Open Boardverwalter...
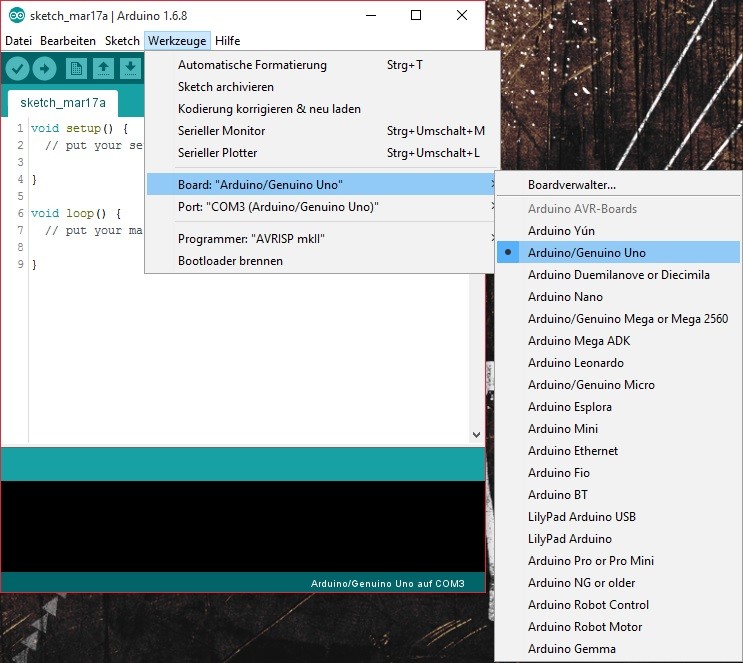 click(x=618, y=184)
